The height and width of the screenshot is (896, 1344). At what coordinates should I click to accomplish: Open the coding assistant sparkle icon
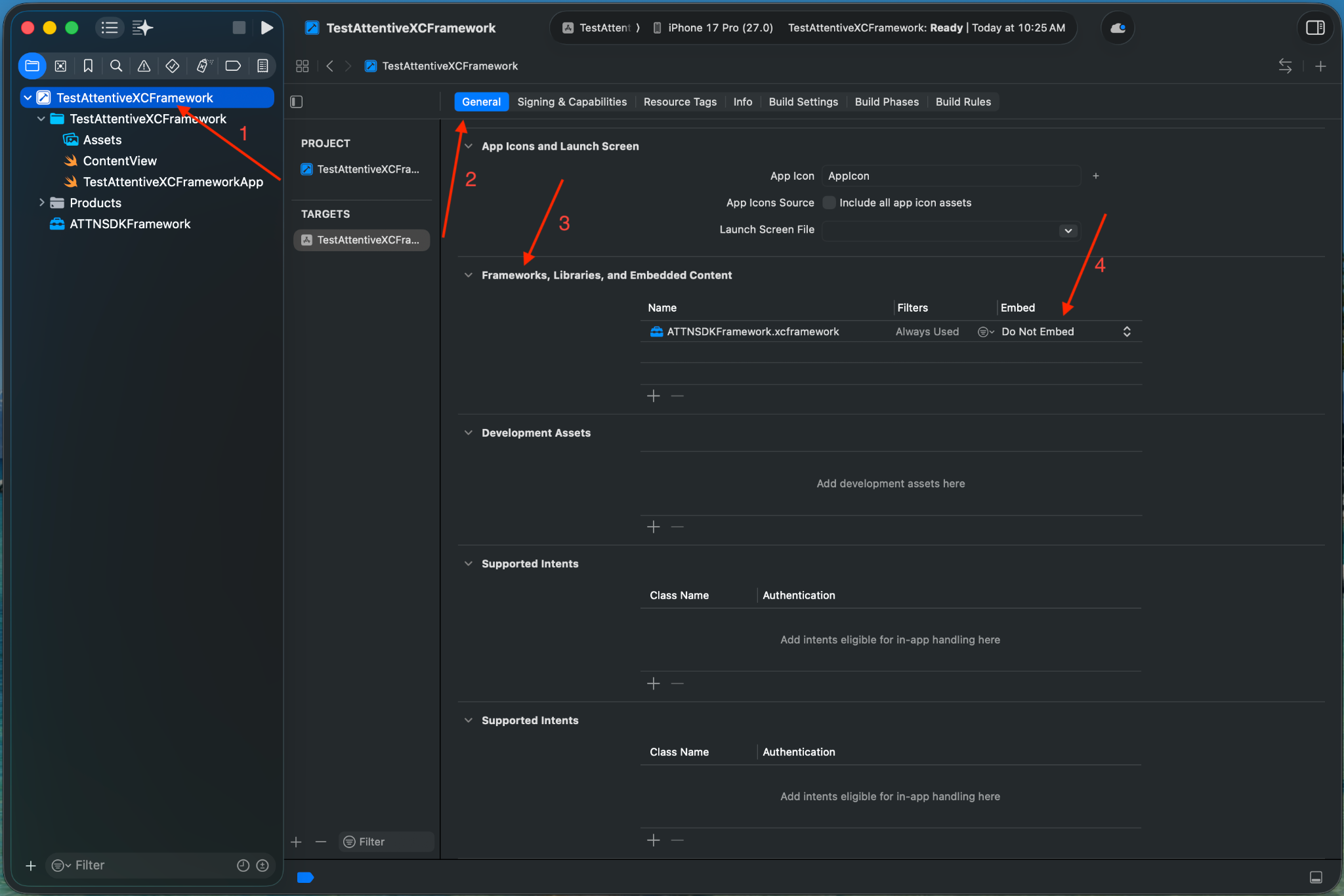pyautogui.click(x=142, y=28)
